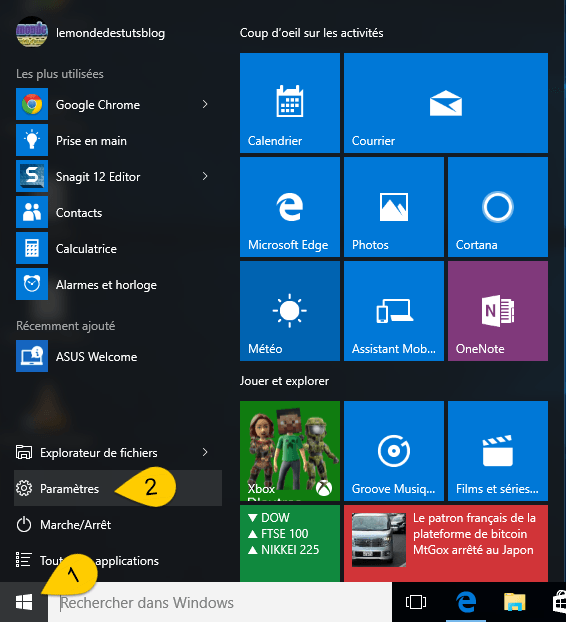Expand Snagit 12 Editor jump list arrow

[x=205, y=176]
